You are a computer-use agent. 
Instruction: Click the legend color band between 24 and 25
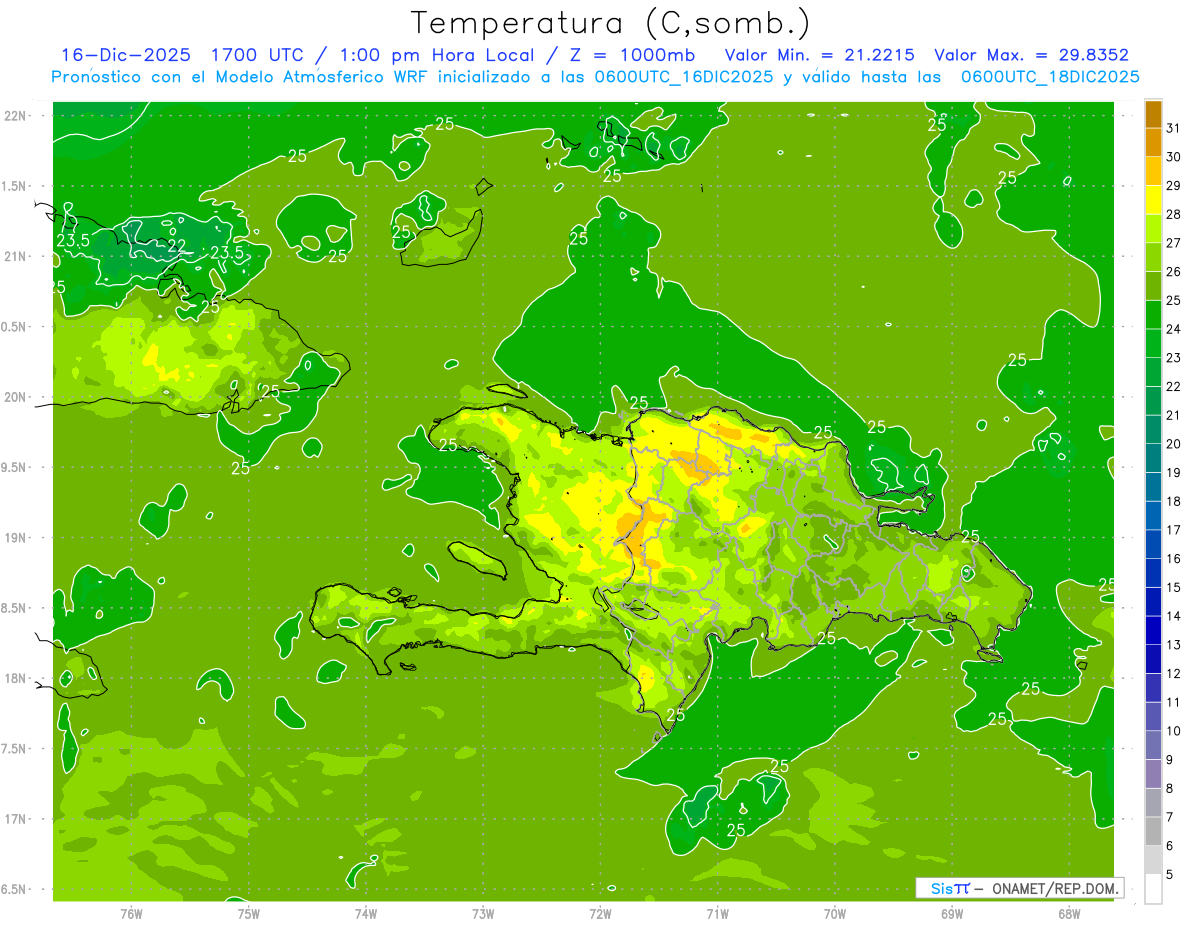tap(1153, 315)
